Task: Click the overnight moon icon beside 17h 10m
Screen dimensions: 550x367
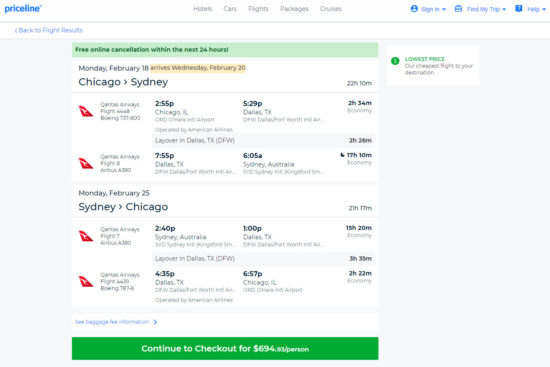Action: (x=342, y=155)
